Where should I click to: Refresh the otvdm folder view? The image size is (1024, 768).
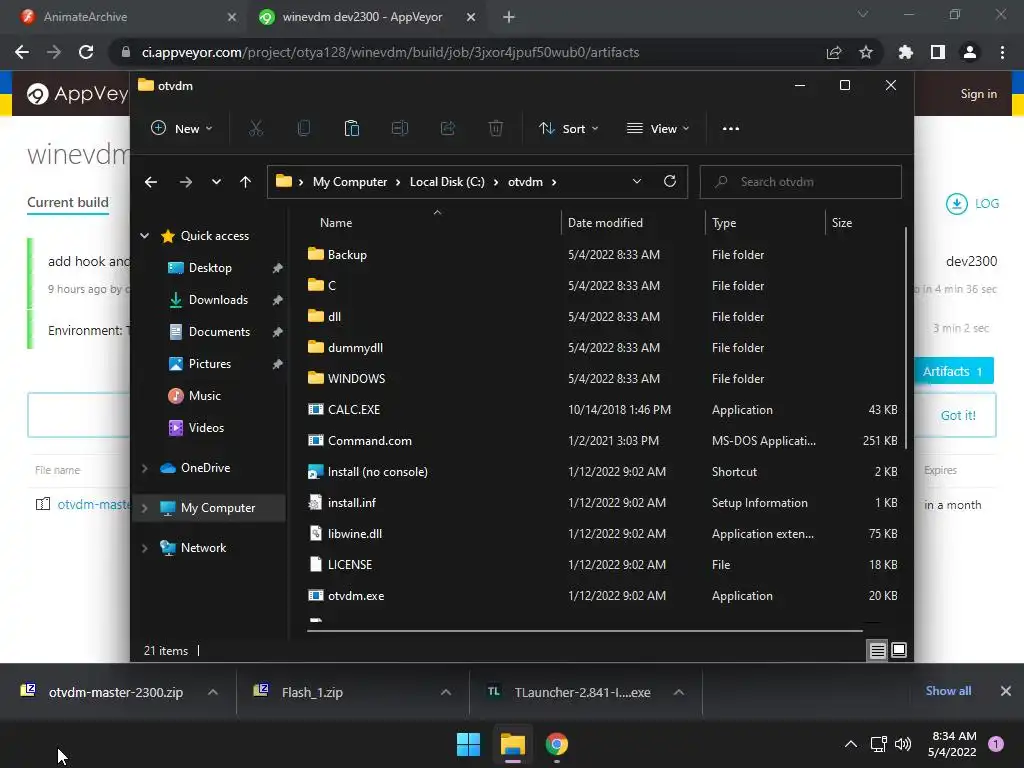pyautogui.click(x=669, y=182)
